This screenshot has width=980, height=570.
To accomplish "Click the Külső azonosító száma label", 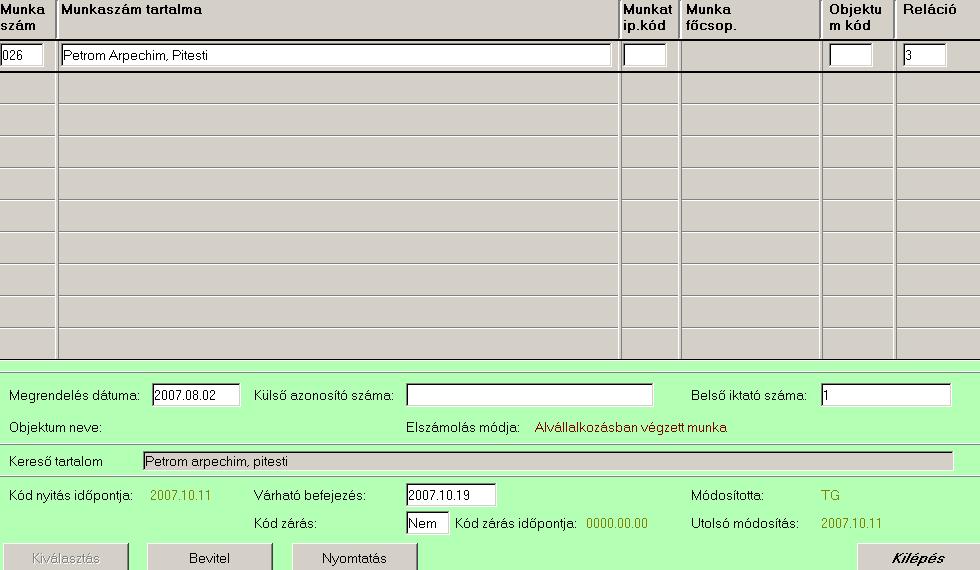I will [x=324, y=396].
